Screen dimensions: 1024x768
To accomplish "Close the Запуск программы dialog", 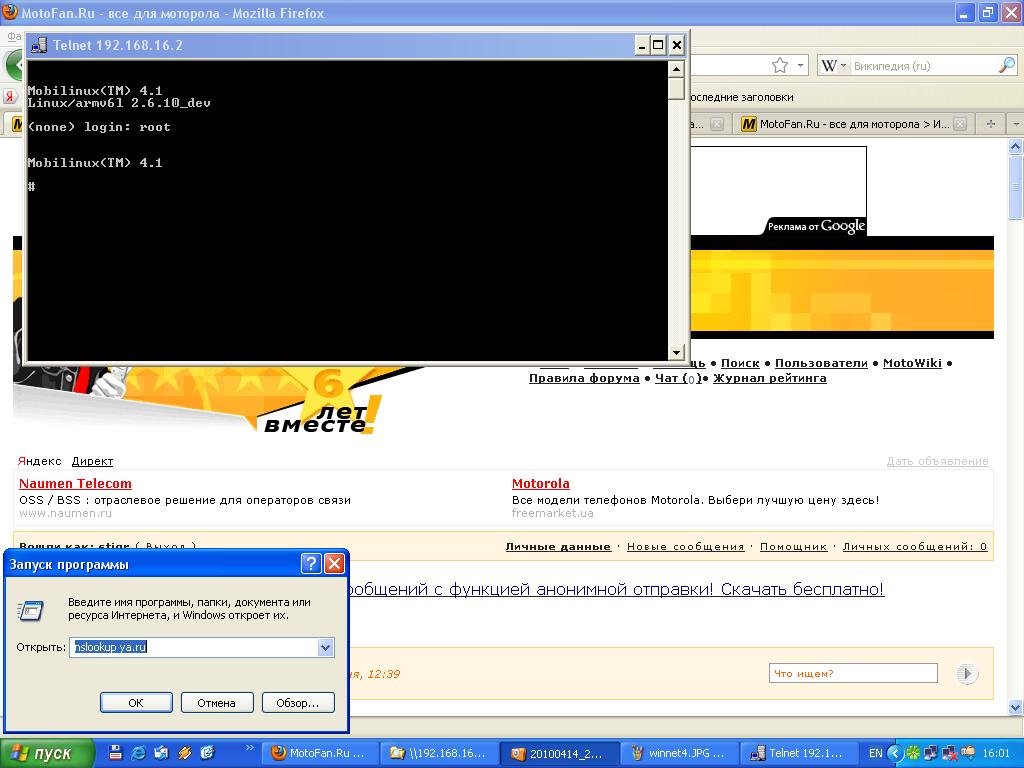I will point(334,564).
